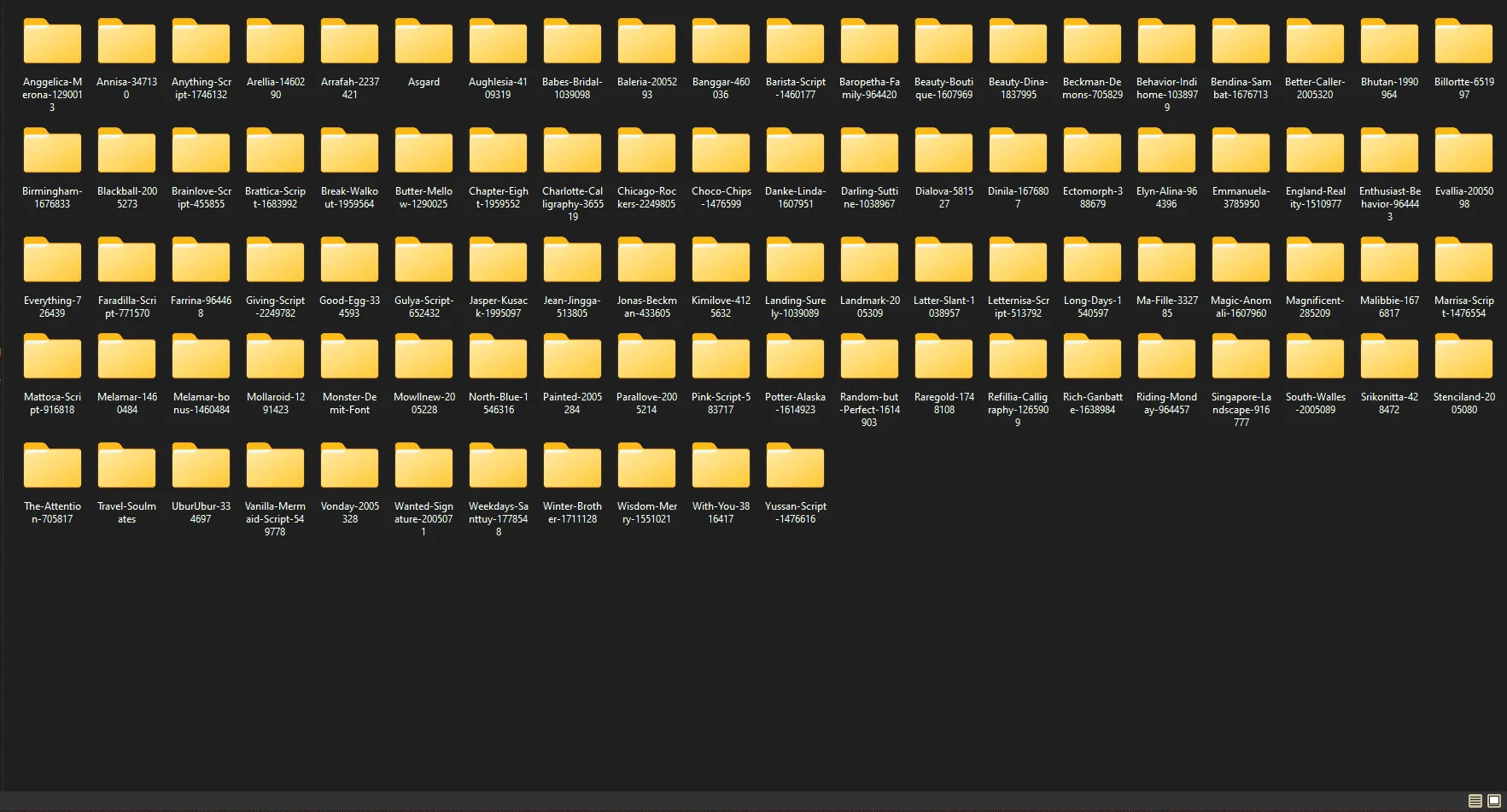Select the North-Blue-1546316 folder
This screenshot has height=812, width=1507.
(x=498, y=374)
